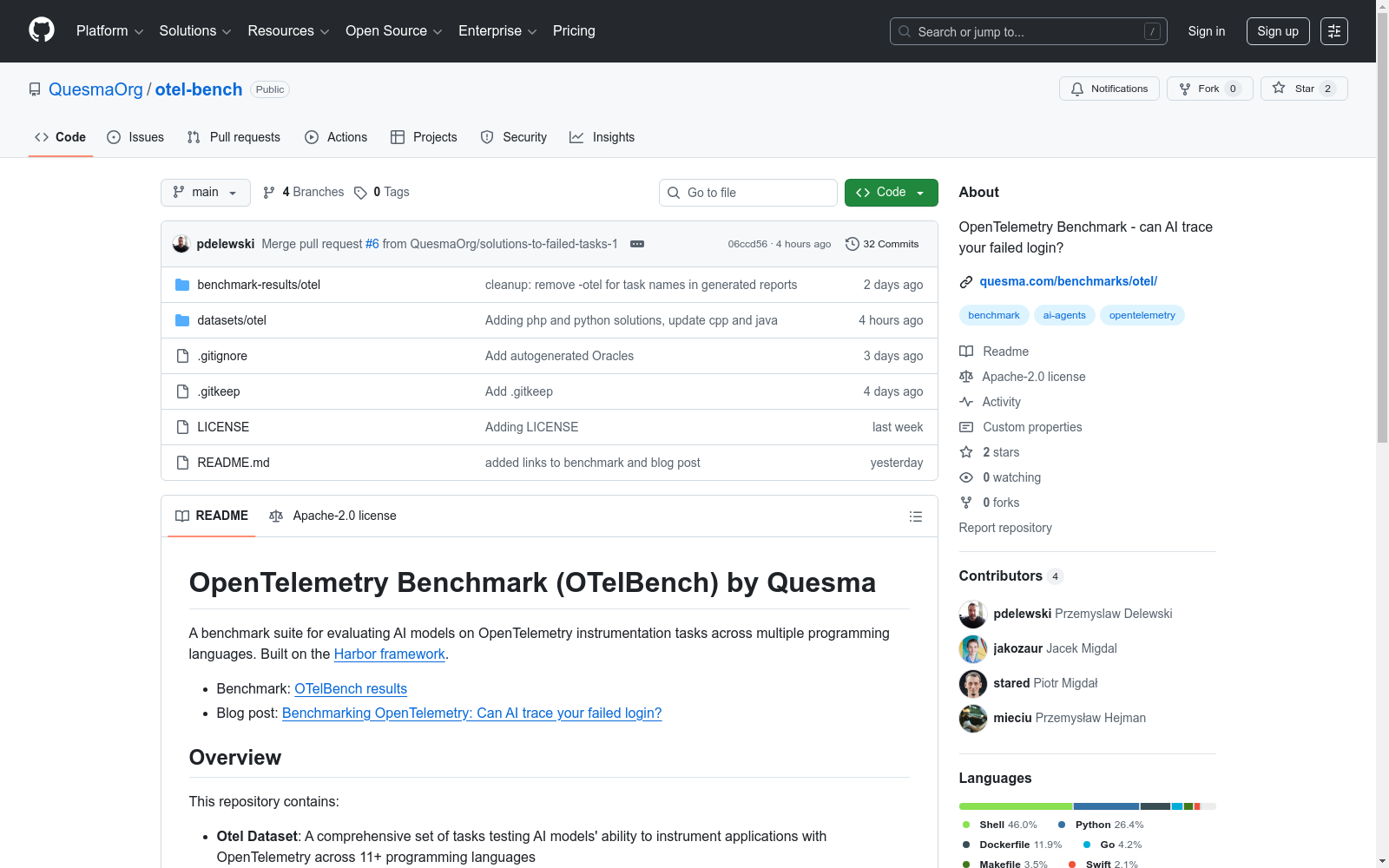The width and height of the screenshot is (1389, 868).
Task: Click pdelewski's commit author avatar
Action: pyautogui.click(x=181, y=244)
